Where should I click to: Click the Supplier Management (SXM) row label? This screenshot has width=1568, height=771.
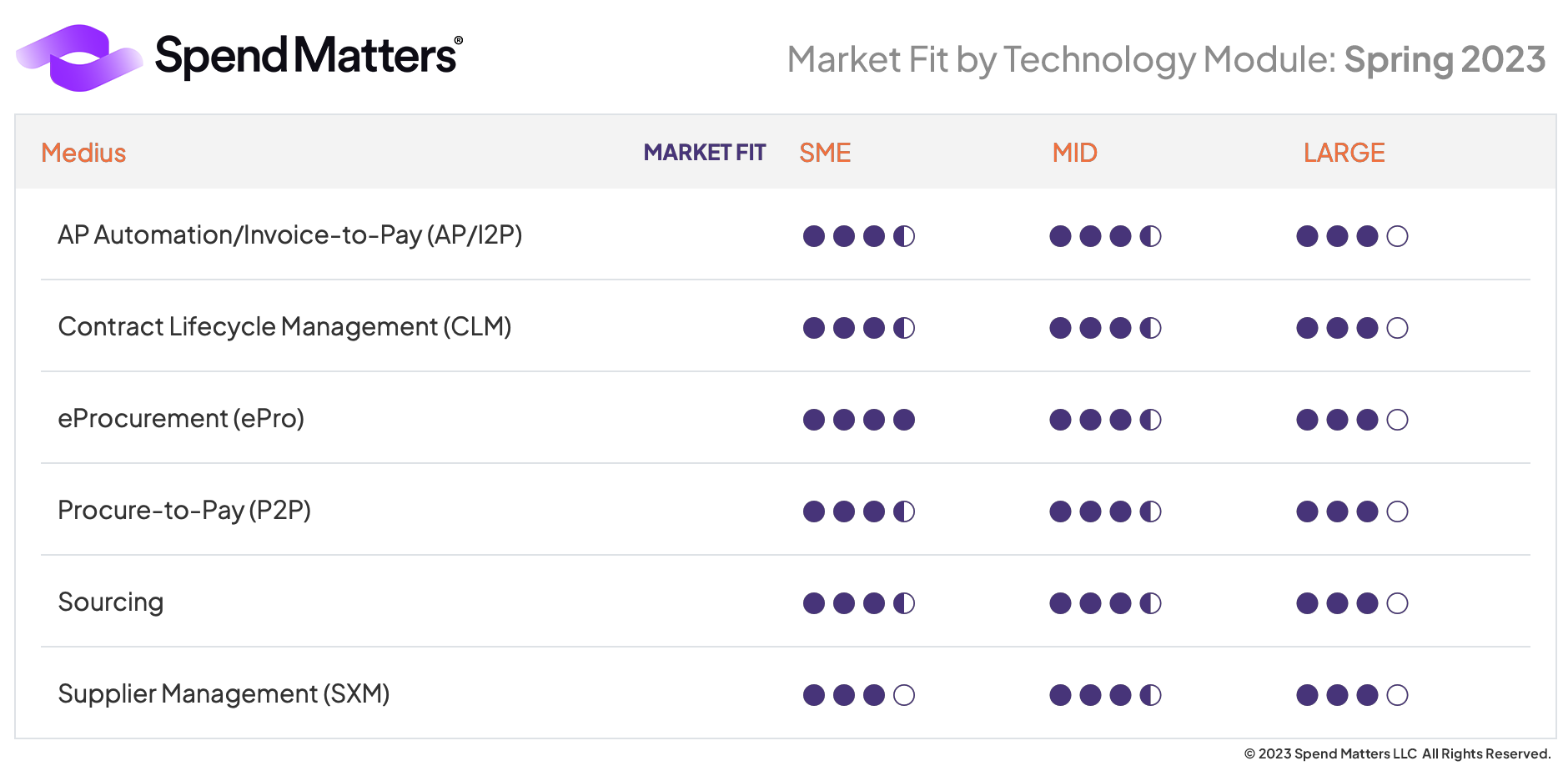[x=224, y=694]
